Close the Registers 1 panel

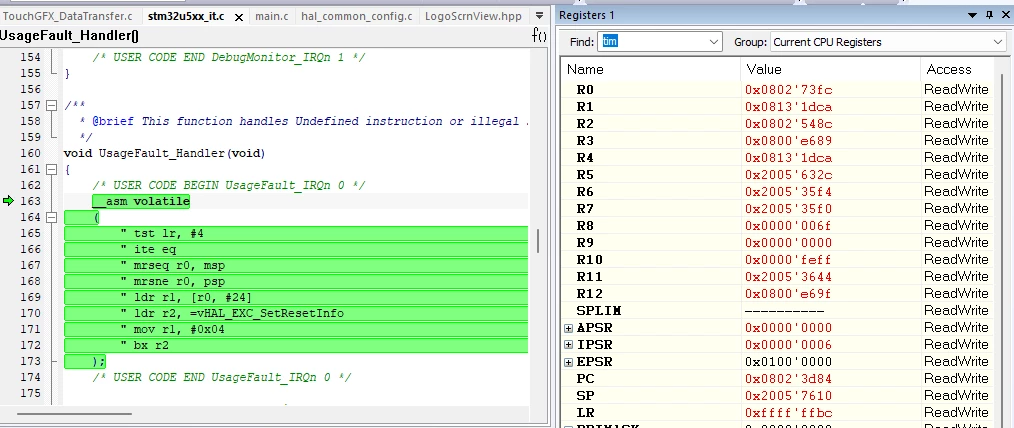pyautogui.click(x=1006, y=14)
